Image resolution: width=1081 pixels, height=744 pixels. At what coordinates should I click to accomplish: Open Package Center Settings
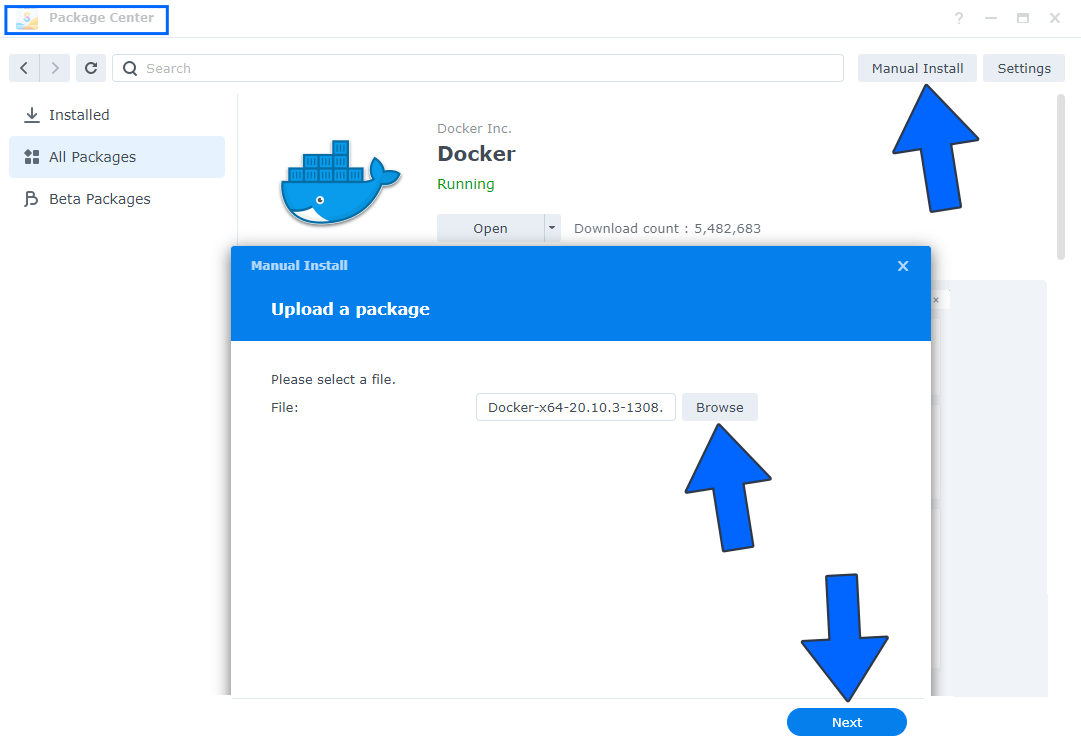[1024, 68]
